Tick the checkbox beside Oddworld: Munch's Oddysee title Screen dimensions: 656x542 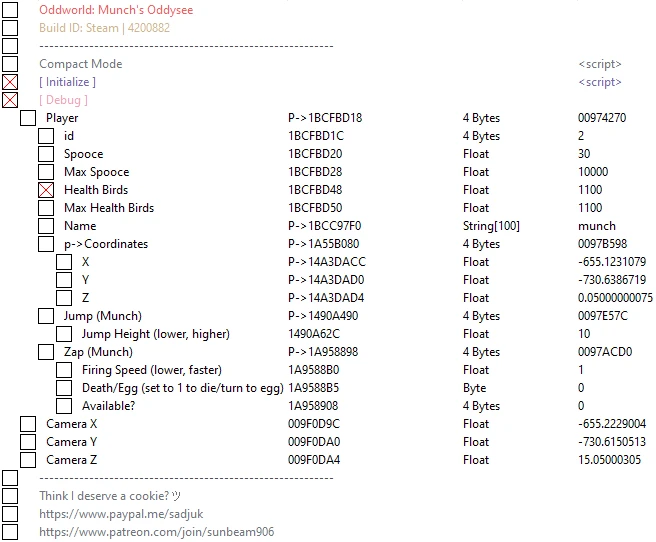10,10
